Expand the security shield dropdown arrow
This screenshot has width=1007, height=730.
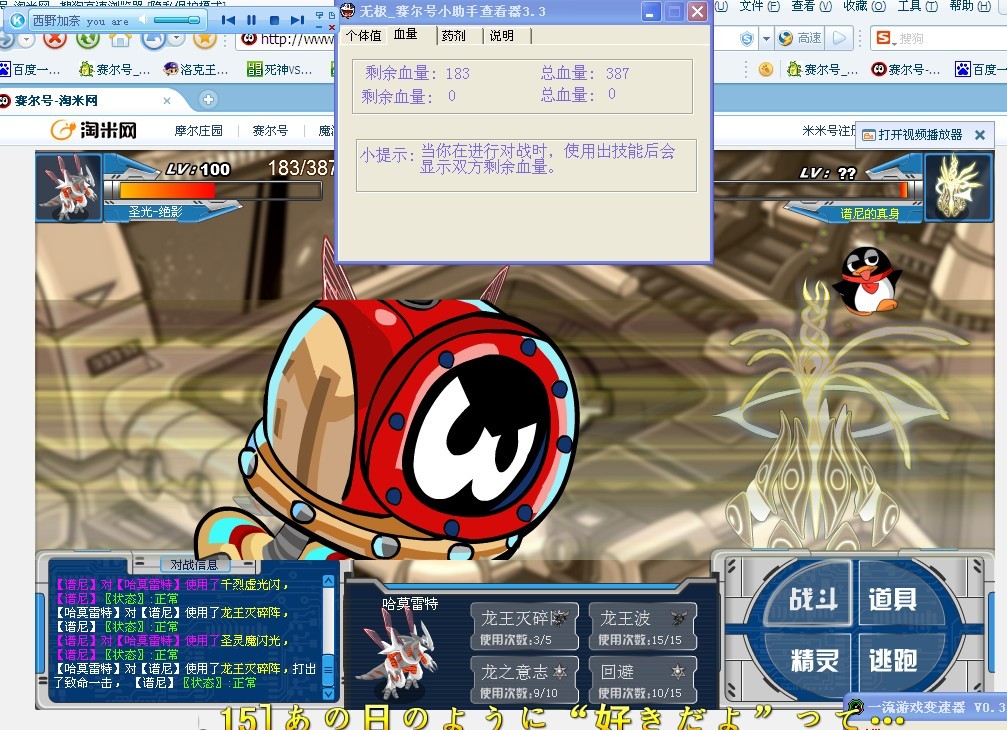766,39
